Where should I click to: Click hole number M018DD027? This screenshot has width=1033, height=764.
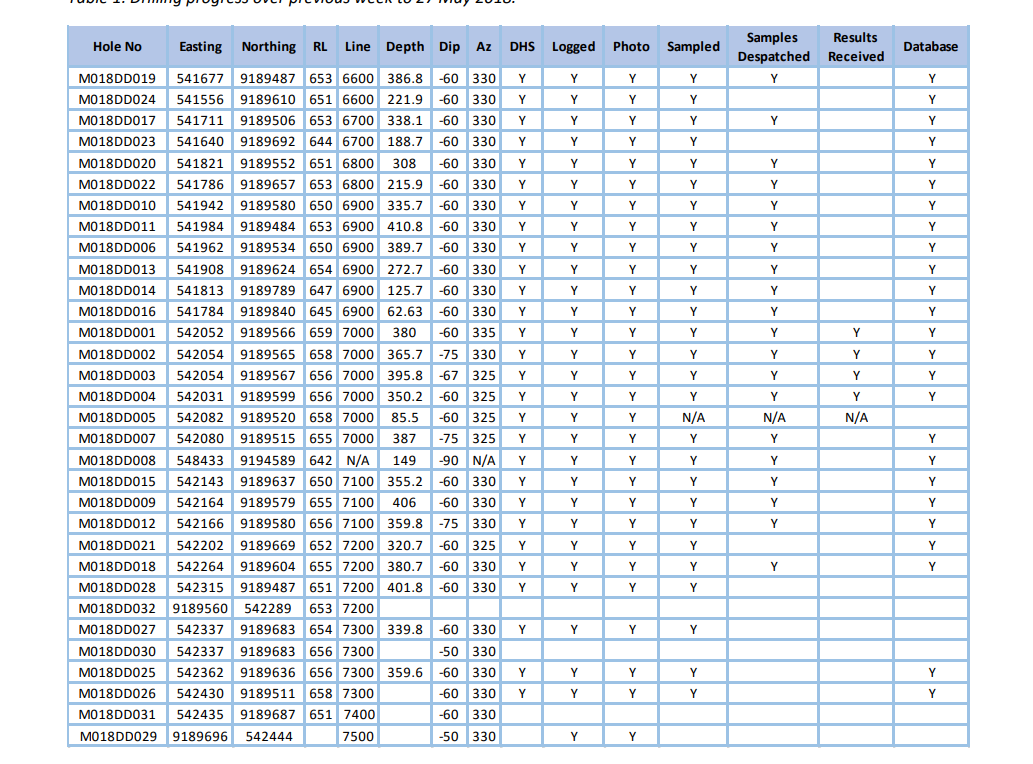pyautogui.click(x=117, y=630)
